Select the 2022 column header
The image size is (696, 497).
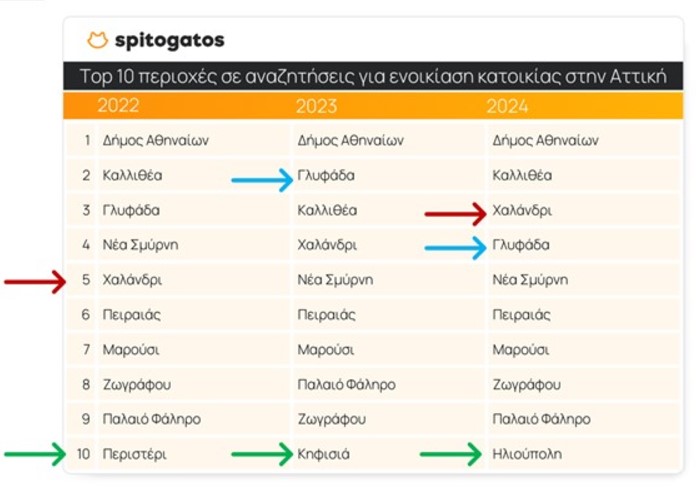pyautogui.click(x=119, y=106)
